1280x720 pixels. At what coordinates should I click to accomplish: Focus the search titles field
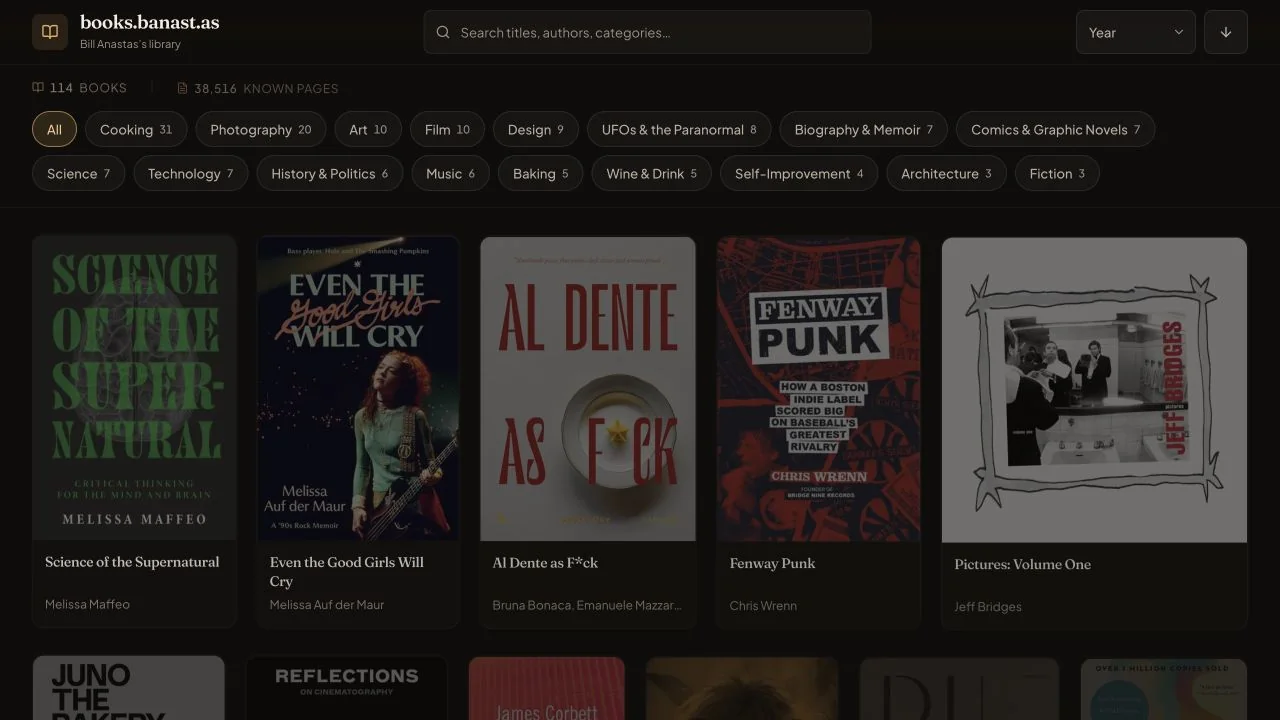coord(647,32)
